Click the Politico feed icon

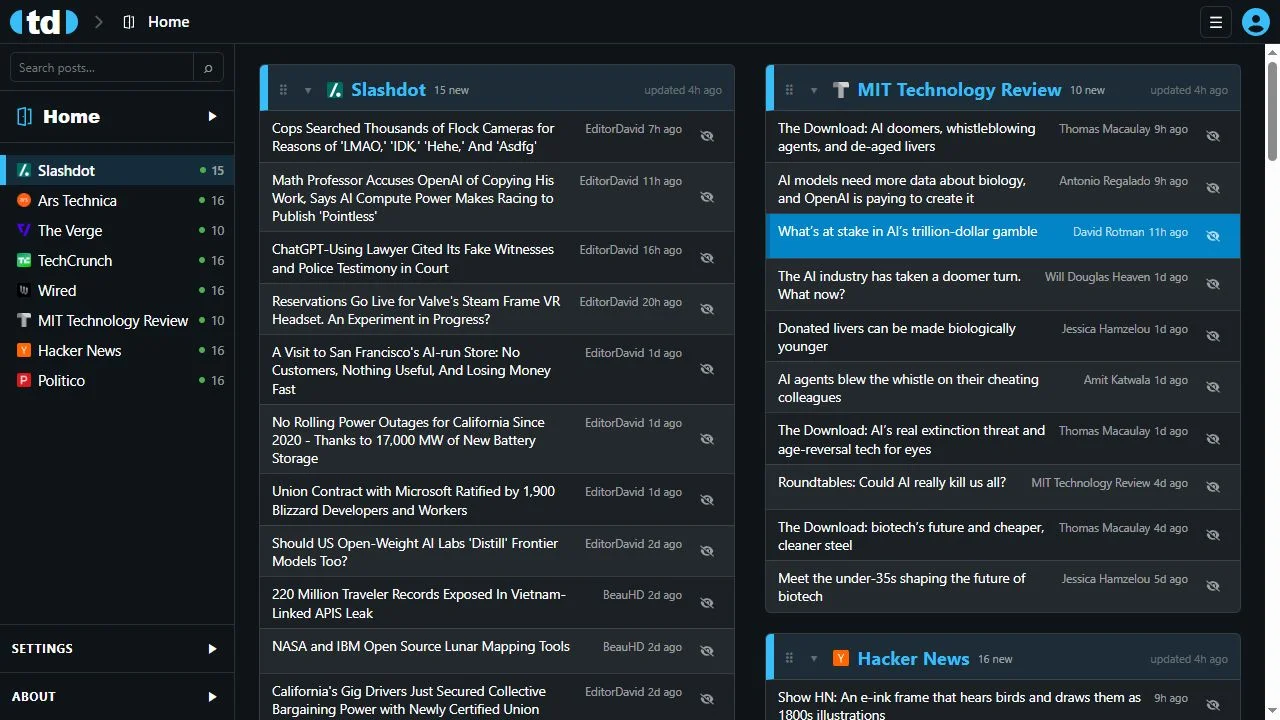(24, 381)
